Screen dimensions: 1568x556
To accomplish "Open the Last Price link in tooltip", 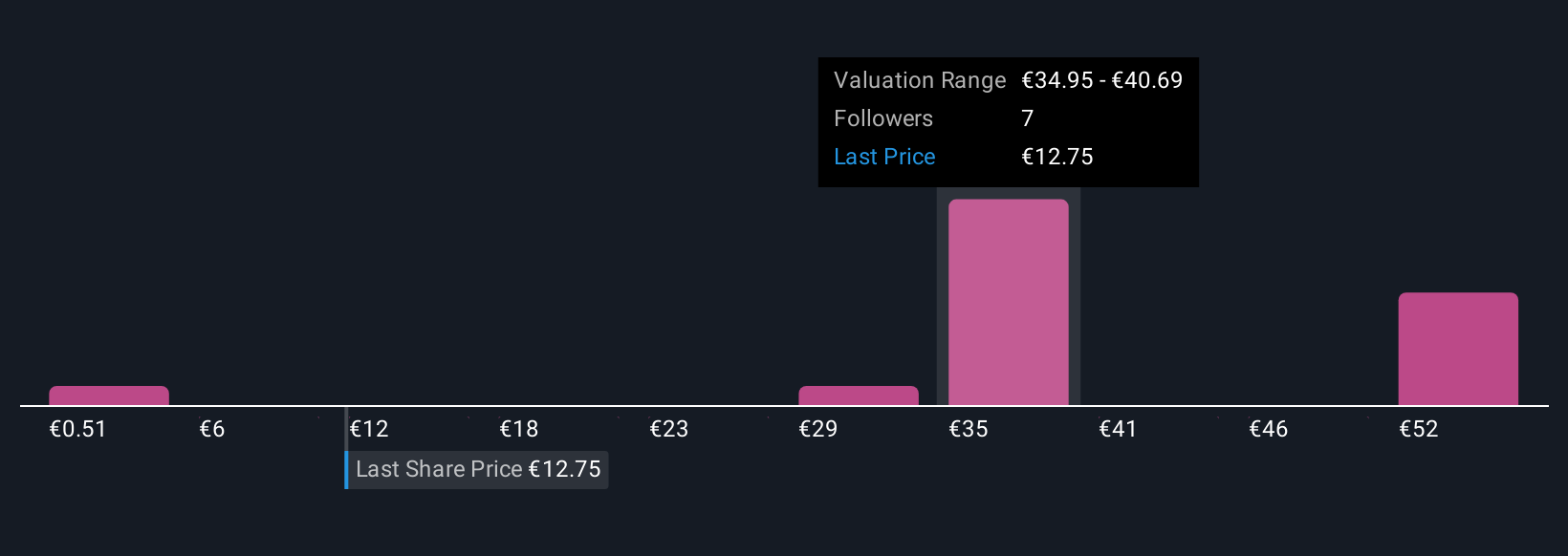I will point(884,157).
